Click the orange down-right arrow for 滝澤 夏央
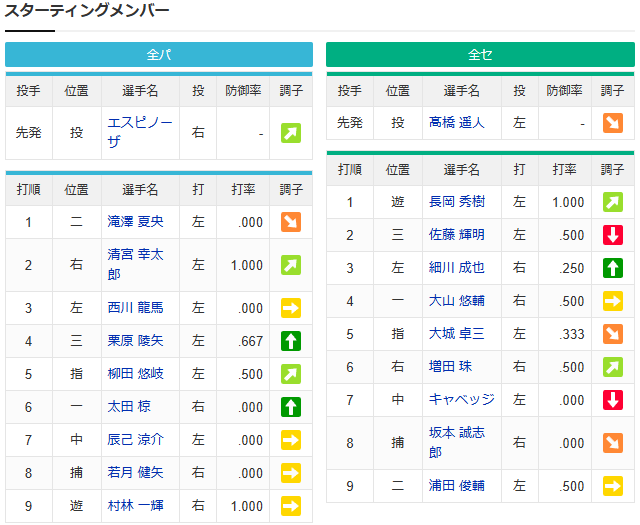 [291, 222]
